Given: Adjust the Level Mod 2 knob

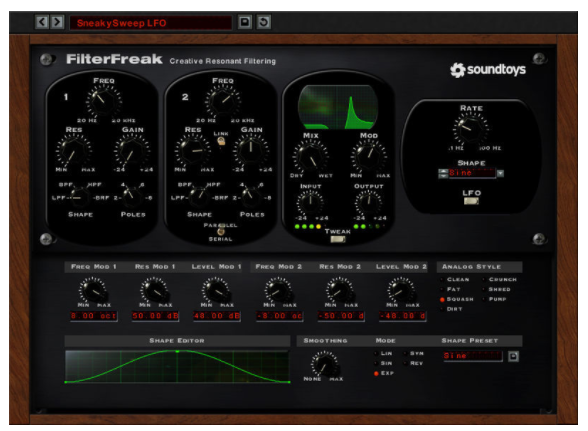Looking at the screenshot, I should pyautogui.click(x=401, y=291).
